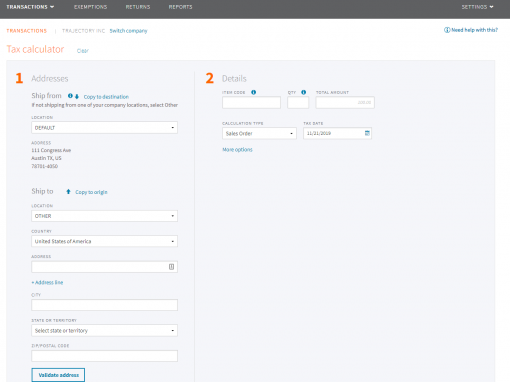Image resolution: width=510 pixels, height=382 pixels.
Task: Click the More options link
Action: click(237, 149)
